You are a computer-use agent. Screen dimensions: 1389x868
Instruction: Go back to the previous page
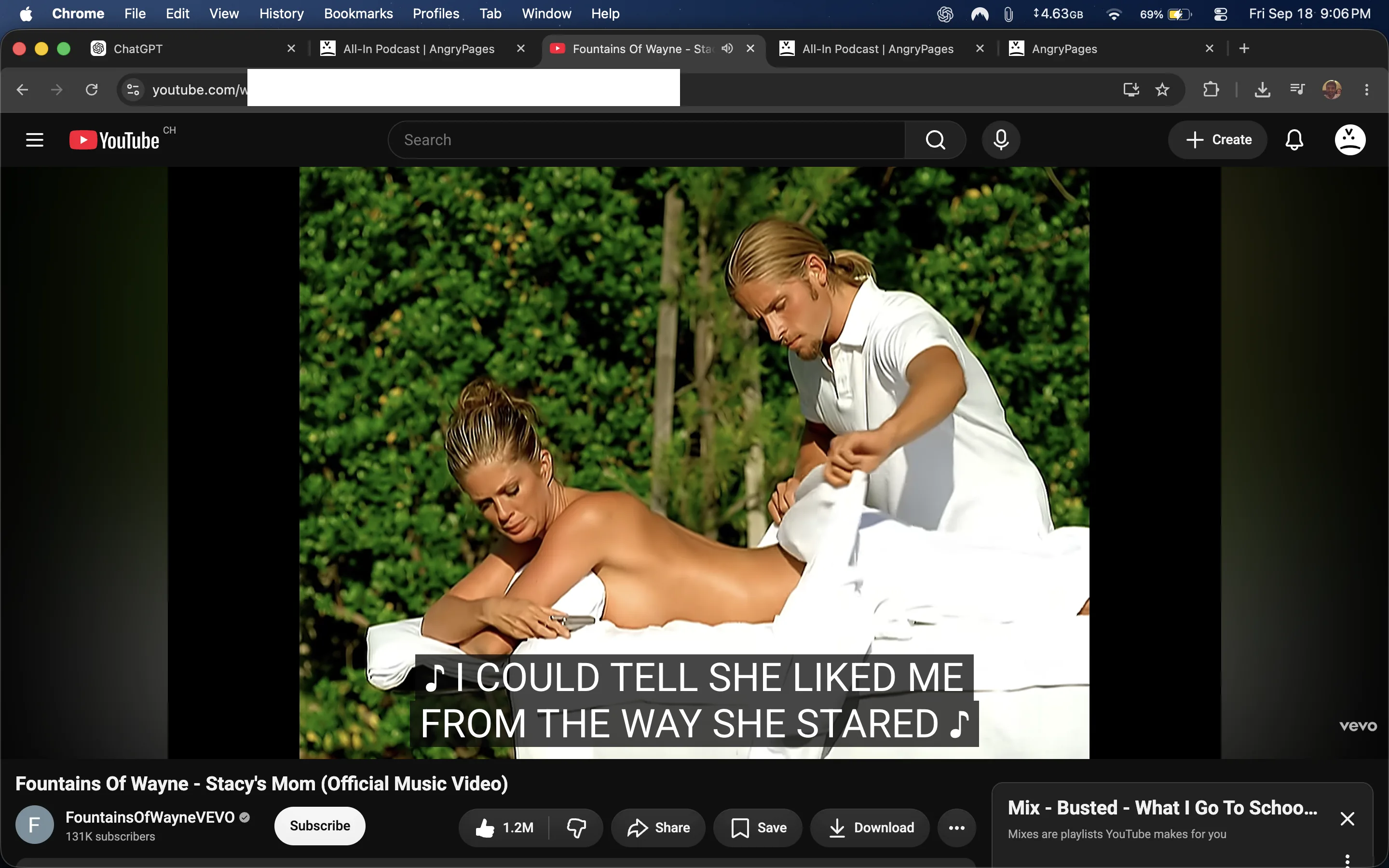pyautogui.click(x=22, y=90)
